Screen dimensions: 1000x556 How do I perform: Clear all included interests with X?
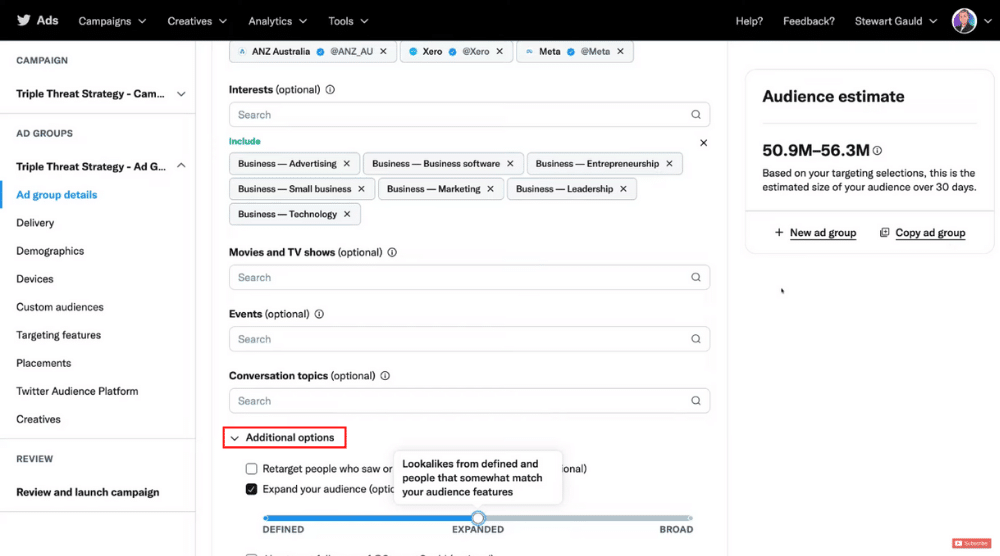pyautogui.click(x=703, y=143)
